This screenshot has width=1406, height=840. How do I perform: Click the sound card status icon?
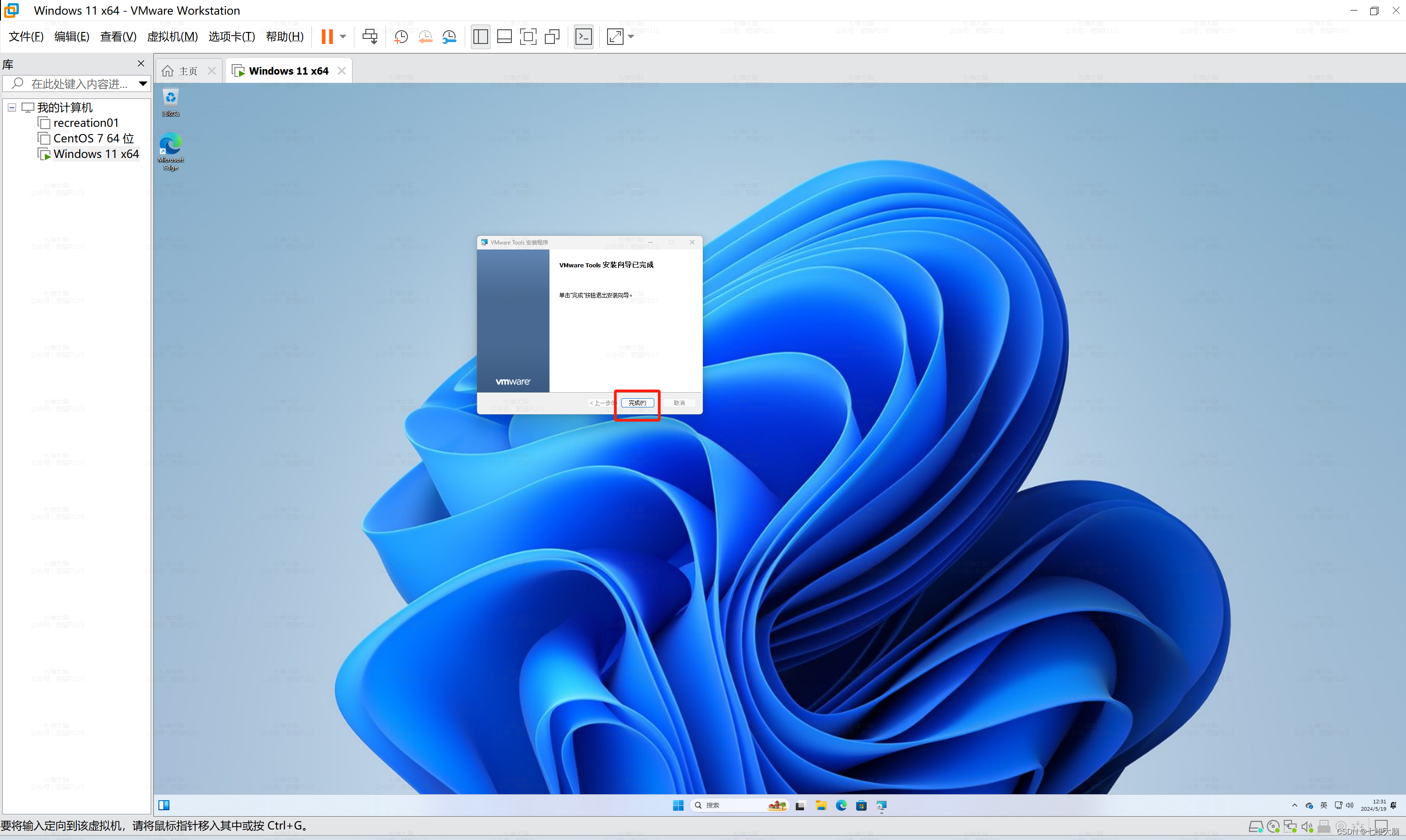(x=1307, y=827)
